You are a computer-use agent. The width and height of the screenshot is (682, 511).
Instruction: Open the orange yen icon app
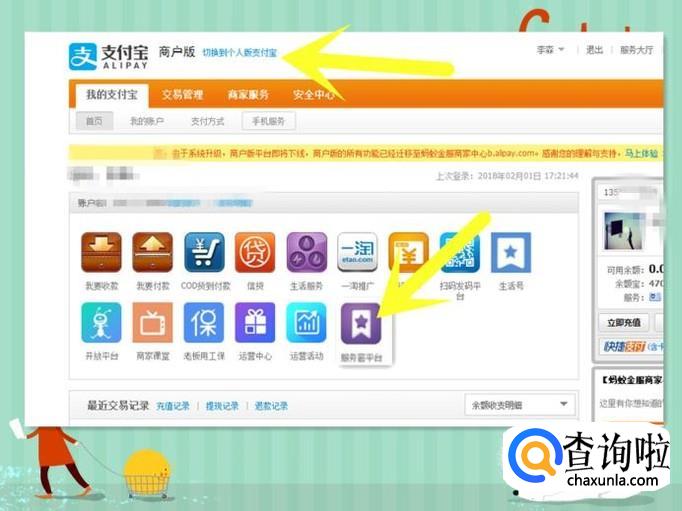click(x=408, y=252)
